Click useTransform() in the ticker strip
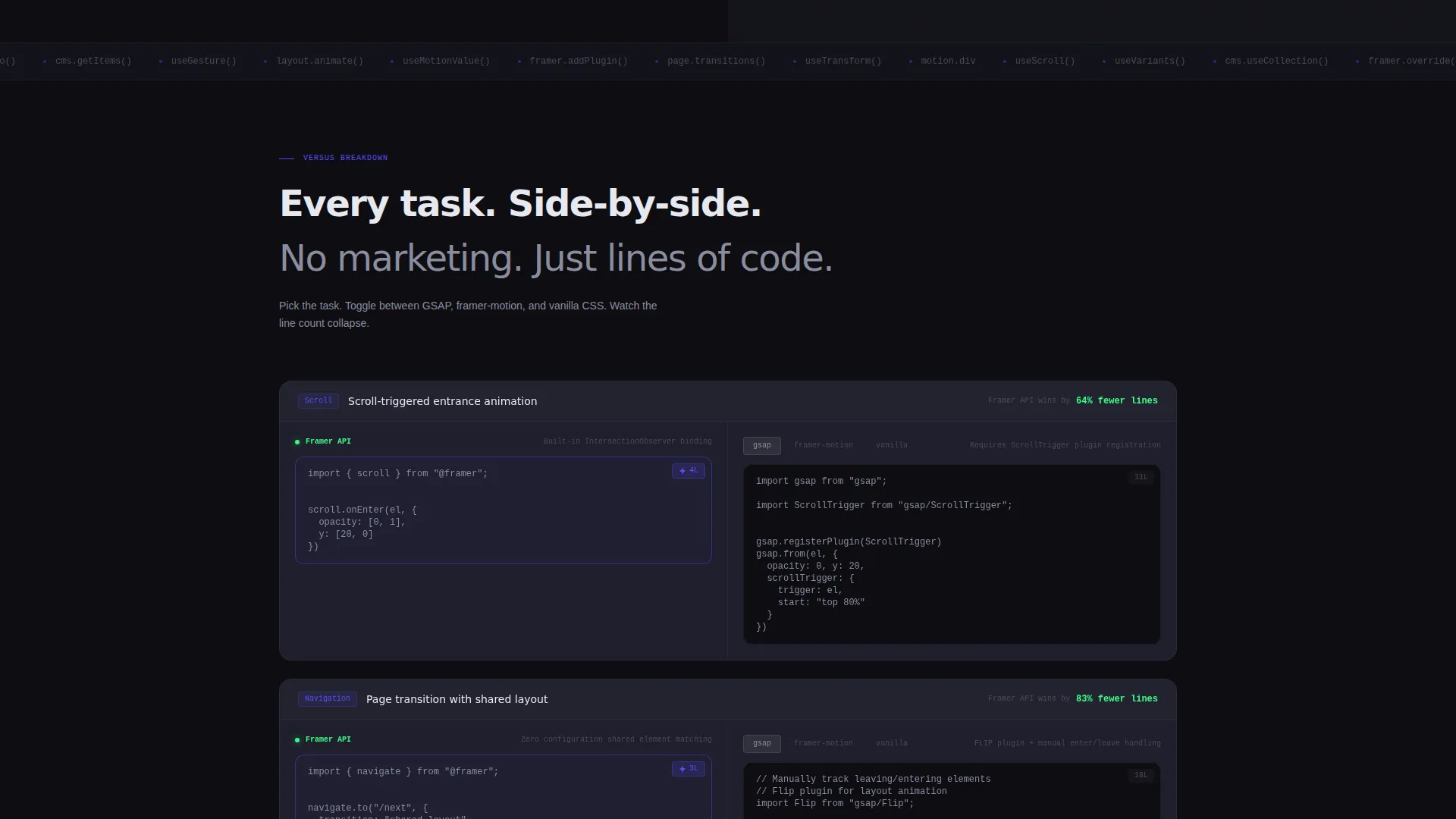This screenshot has height=819, width=1456. (x=843, y=61)
